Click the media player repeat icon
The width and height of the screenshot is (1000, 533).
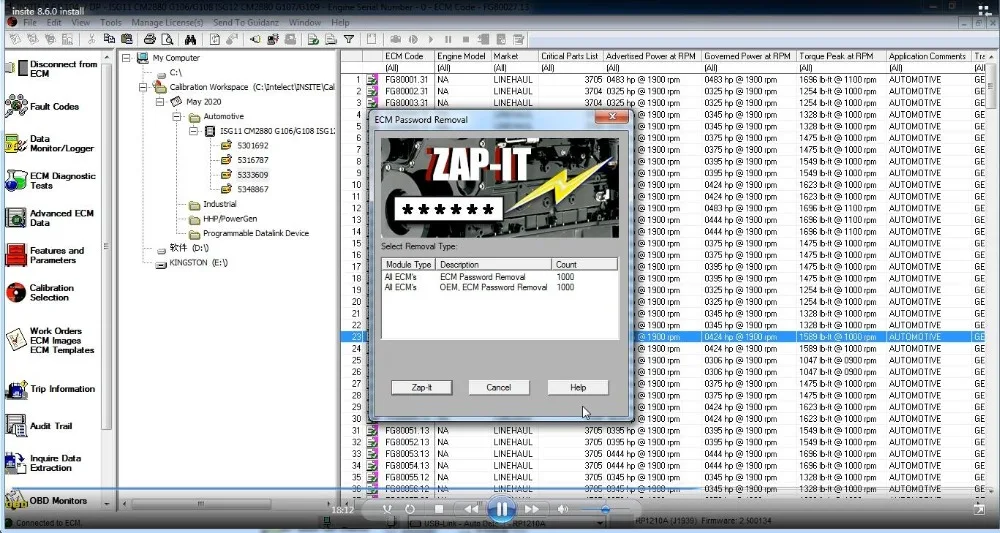pyautogui.click(x=410, y=509)
